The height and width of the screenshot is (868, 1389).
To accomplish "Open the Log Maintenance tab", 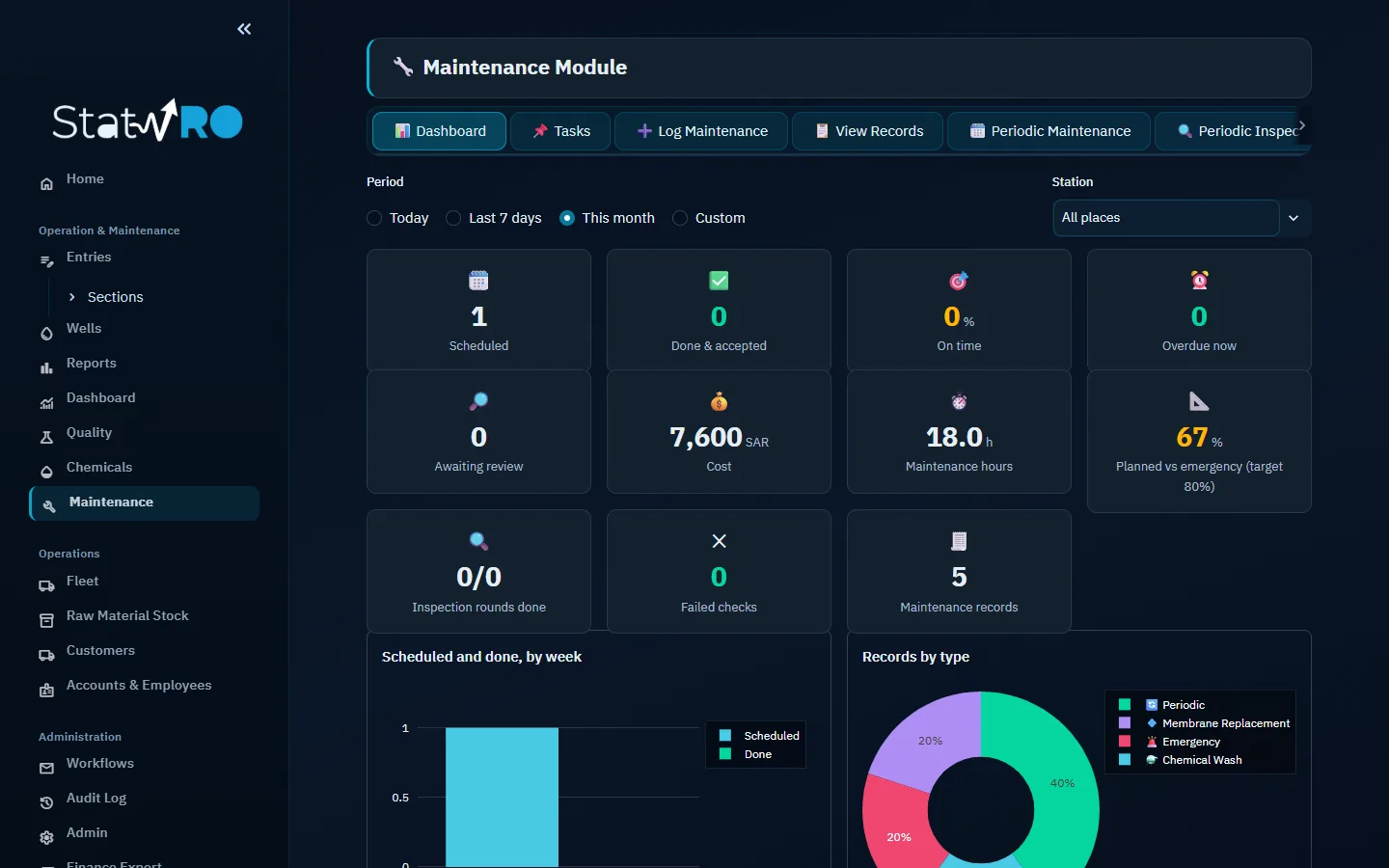I will [701, 131].
